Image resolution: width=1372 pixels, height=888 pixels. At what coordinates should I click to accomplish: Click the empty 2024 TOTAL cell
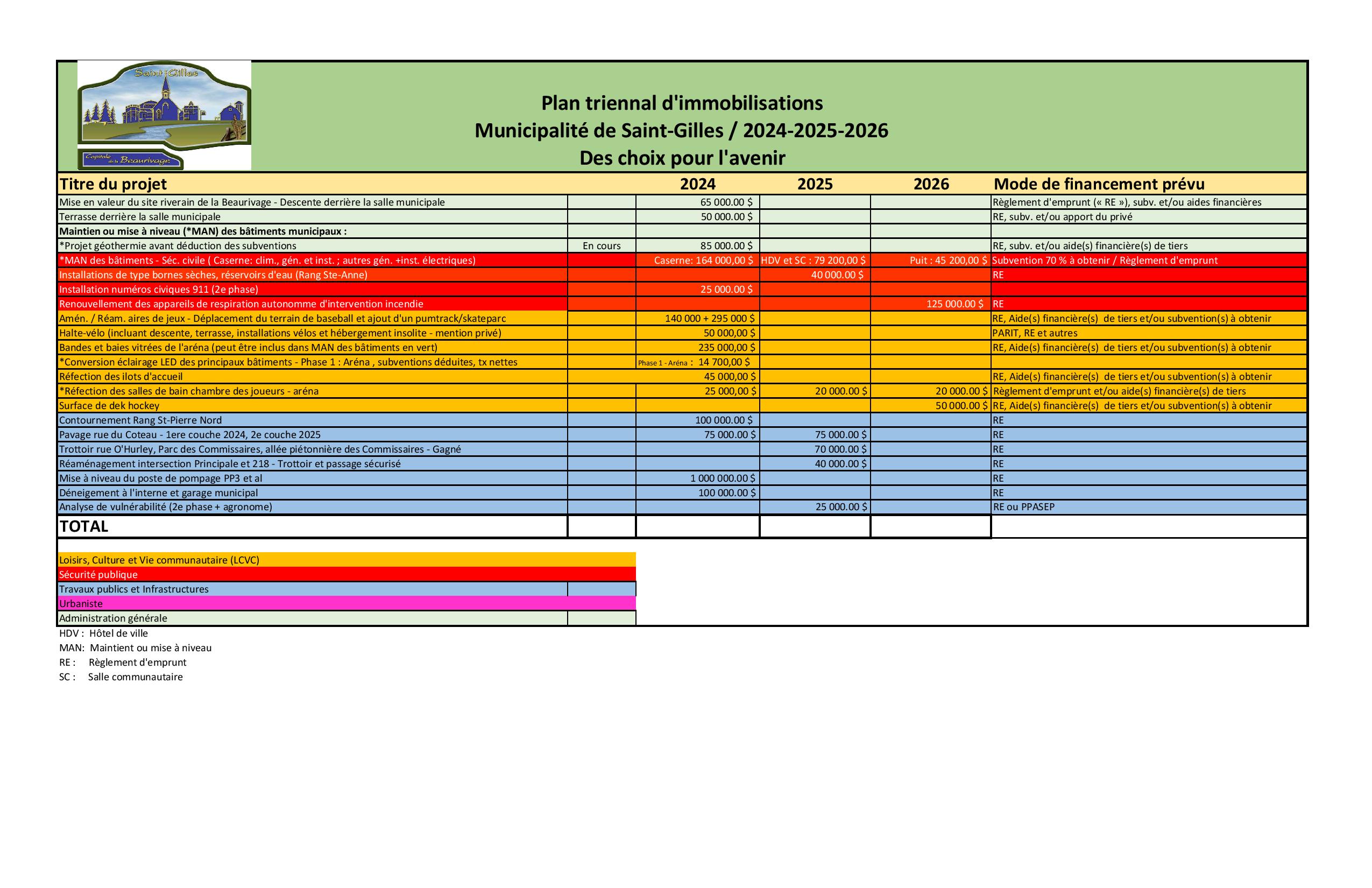pyautogui.click(x=697, y=526)
